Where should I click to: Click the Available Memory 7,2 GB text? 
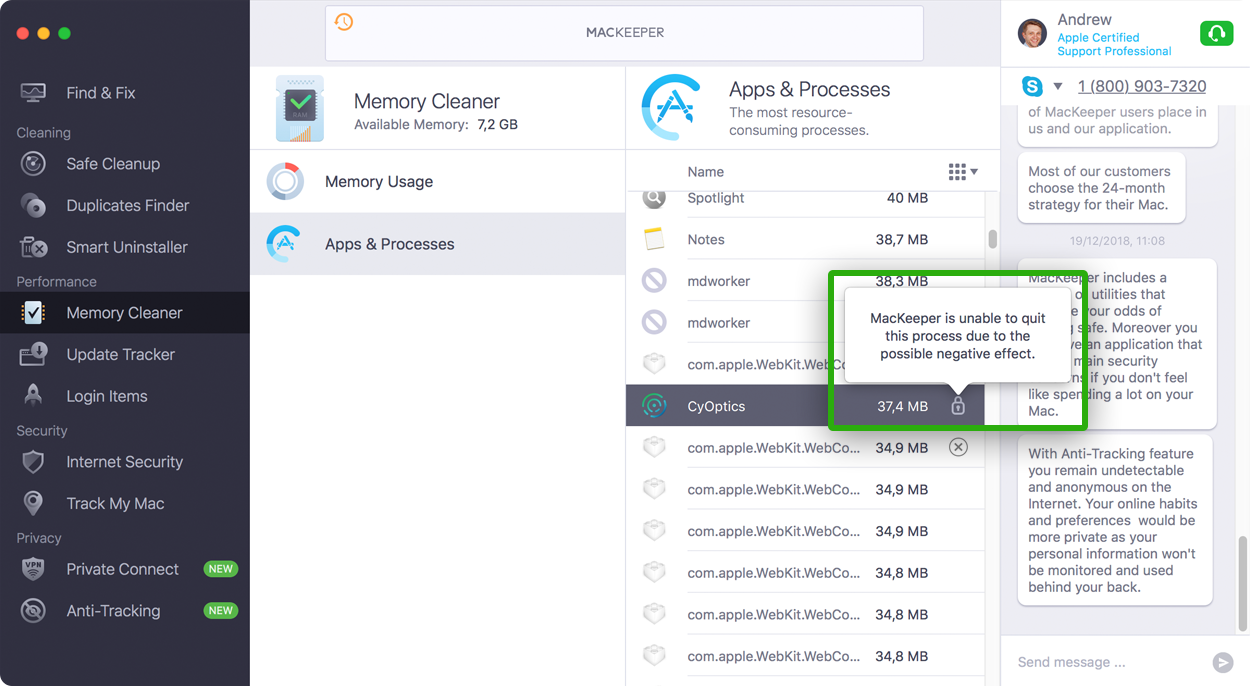click(x=436, y=125)
